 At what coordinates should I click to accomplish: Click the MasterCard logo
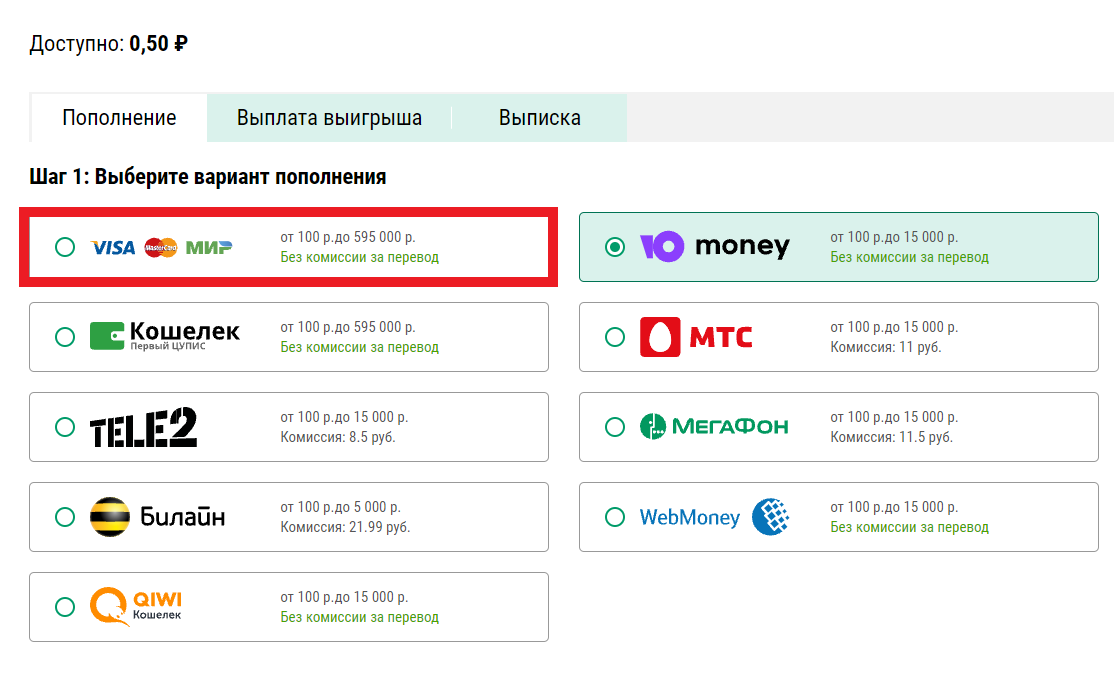click(x=161, y=247)
